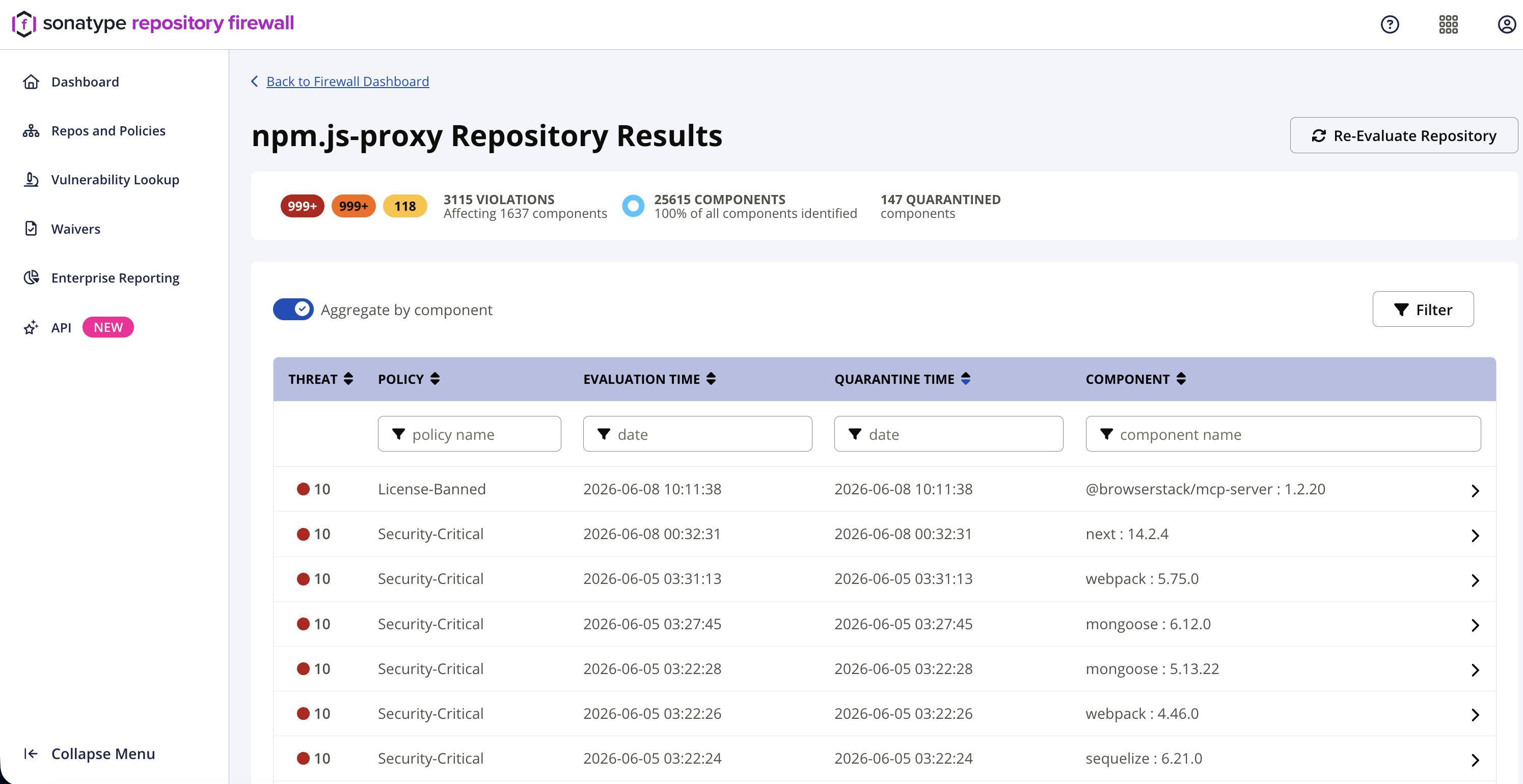Click the red 999+ critical violations badge
1523x784 pixels.
click(x=302, y=206)
